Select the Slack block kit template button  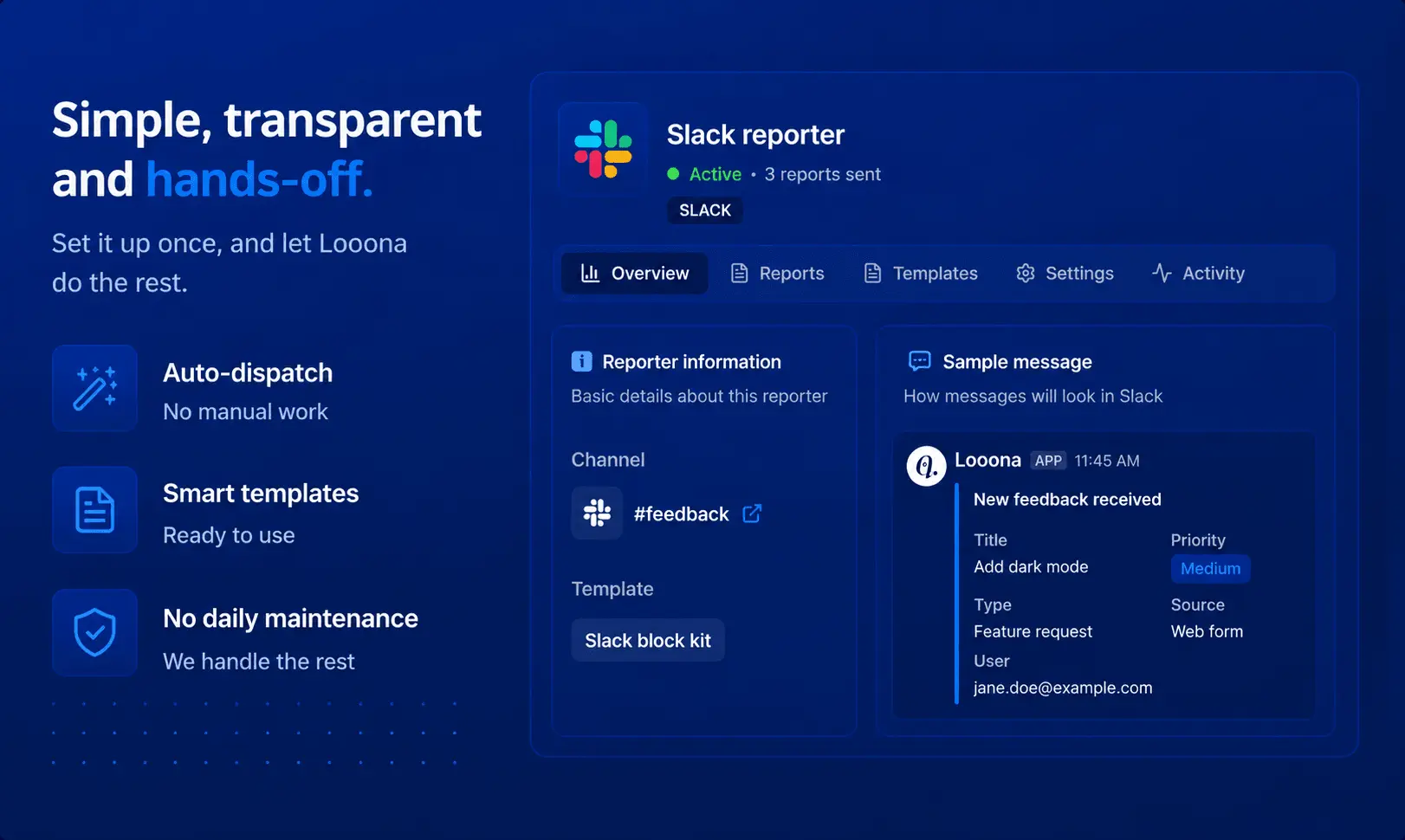[648, 641]
